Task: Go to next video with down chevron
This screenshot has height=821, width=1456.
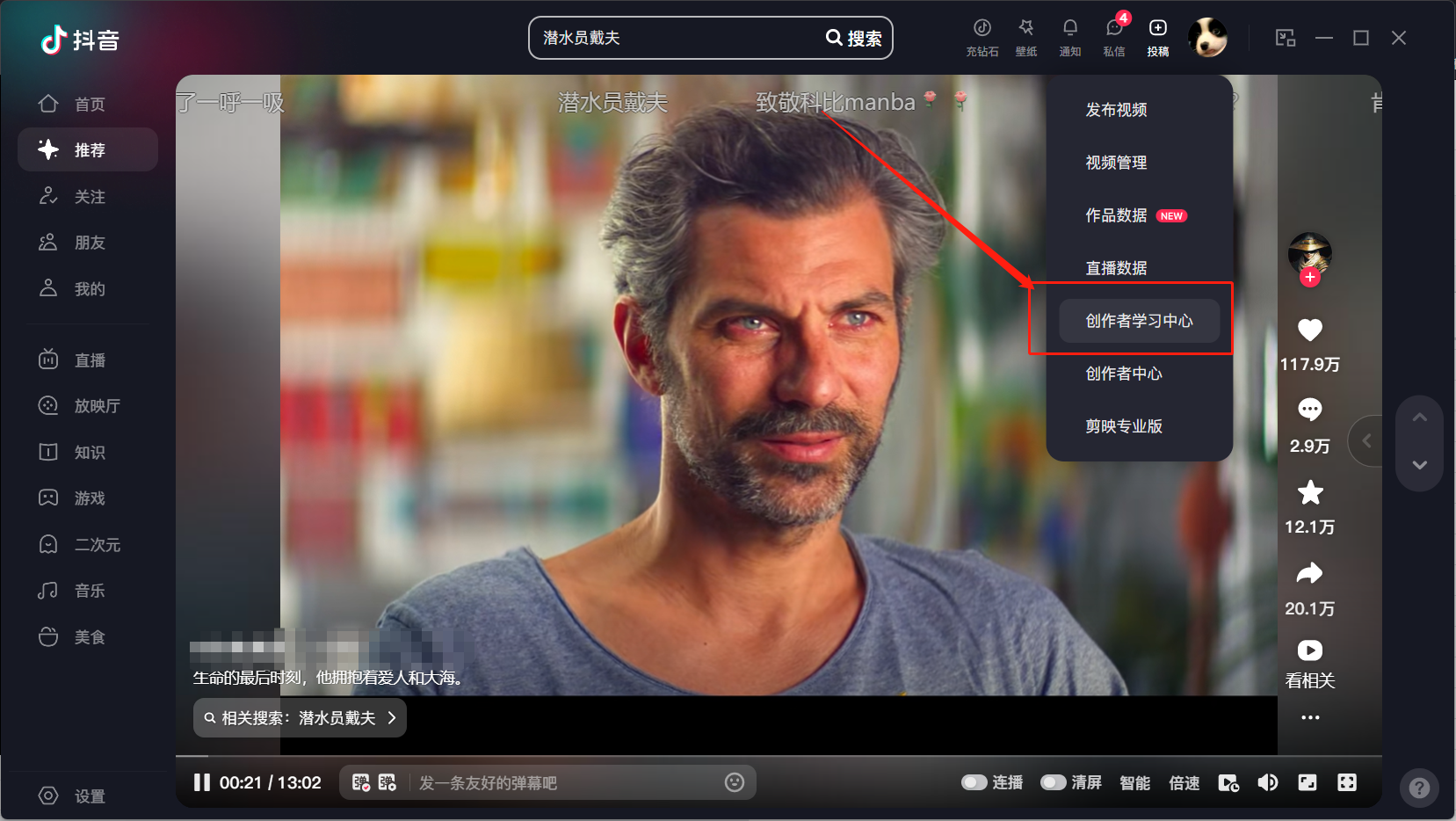Action: pos(1419,464)
